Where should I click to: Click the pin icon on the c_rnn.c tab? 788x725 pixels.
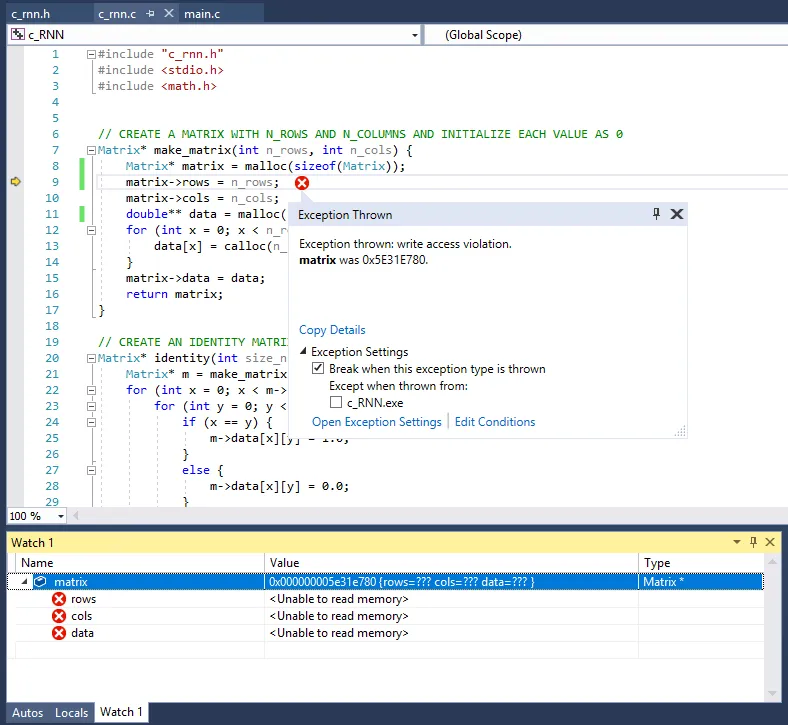pos(150,14)
